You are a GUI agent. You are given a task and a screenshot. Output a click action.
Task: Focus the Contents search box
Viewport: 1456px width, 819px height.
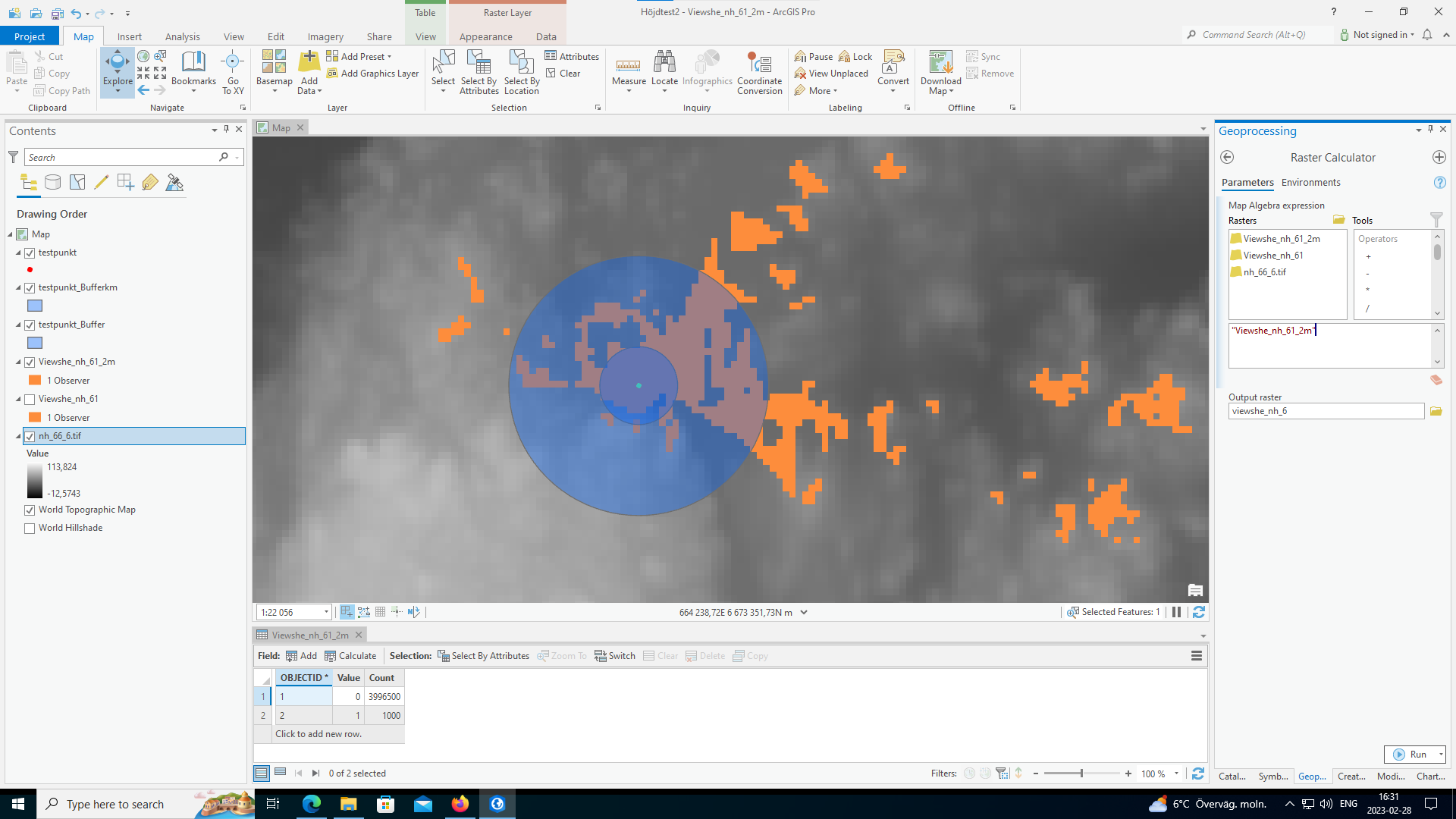point(121,158)
